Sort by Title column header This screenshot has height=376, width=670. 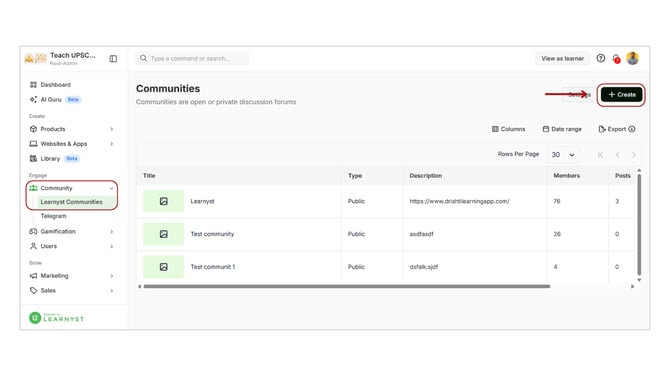coord(149,176)
